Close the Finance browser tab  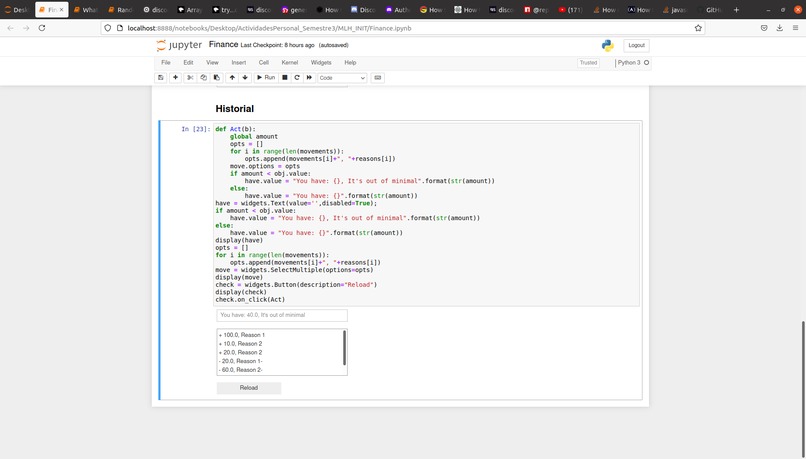tap(61, 10)
